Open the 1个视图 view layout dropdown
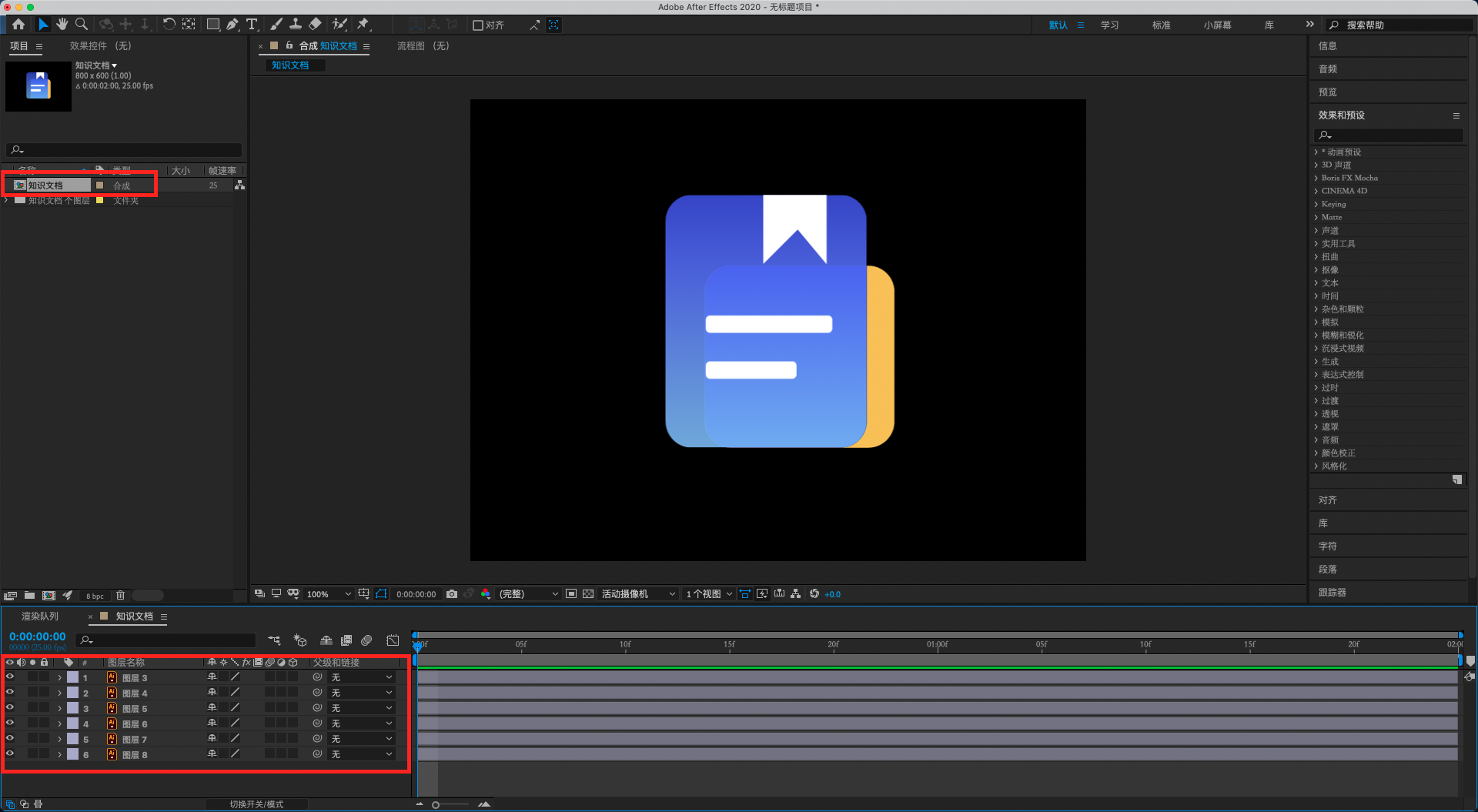The height and width of the screenshot is (812, 1478). click(708, 593)
